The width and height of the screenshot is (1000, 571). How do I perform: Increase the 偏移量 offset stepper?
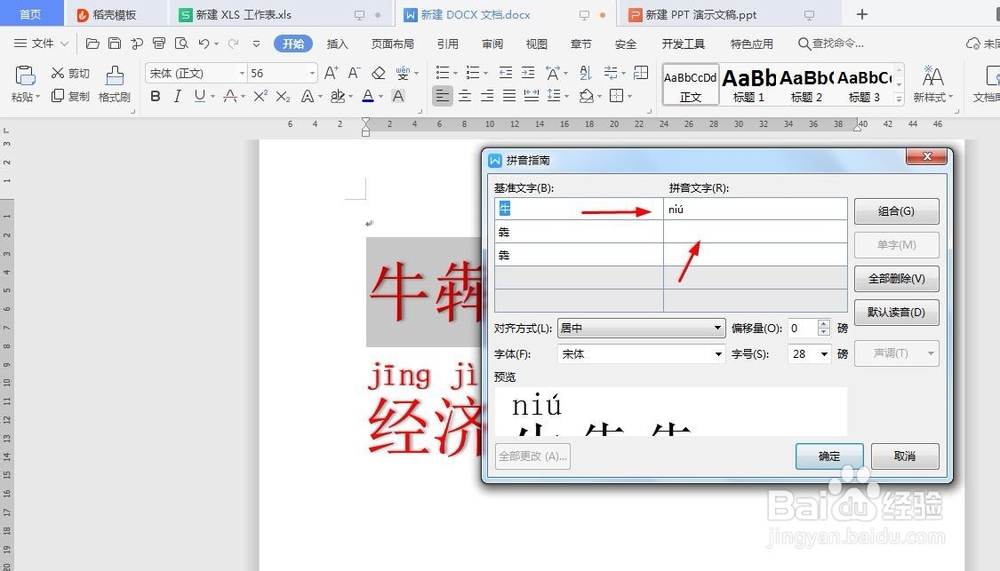[823, 323]
